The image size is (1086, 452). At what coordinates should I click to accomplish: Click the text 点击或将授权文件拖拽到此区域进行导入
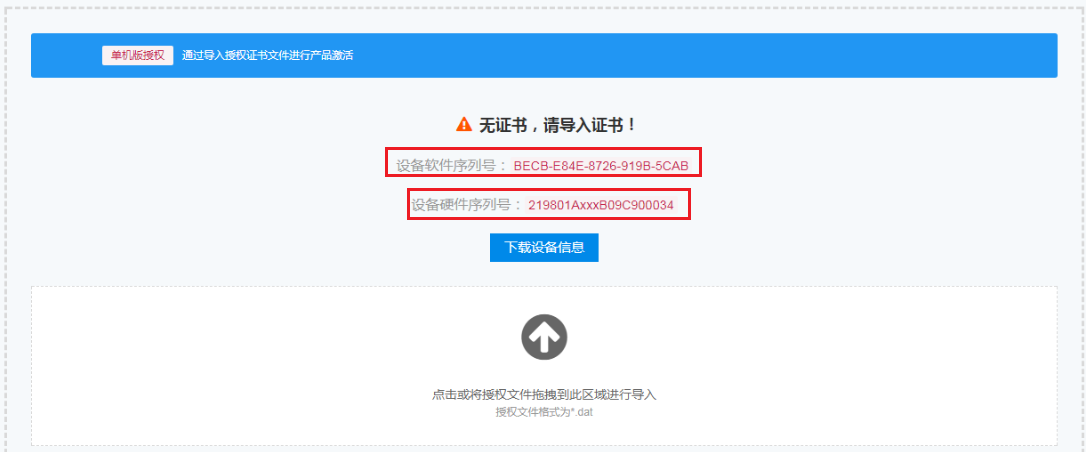(544, 395)
